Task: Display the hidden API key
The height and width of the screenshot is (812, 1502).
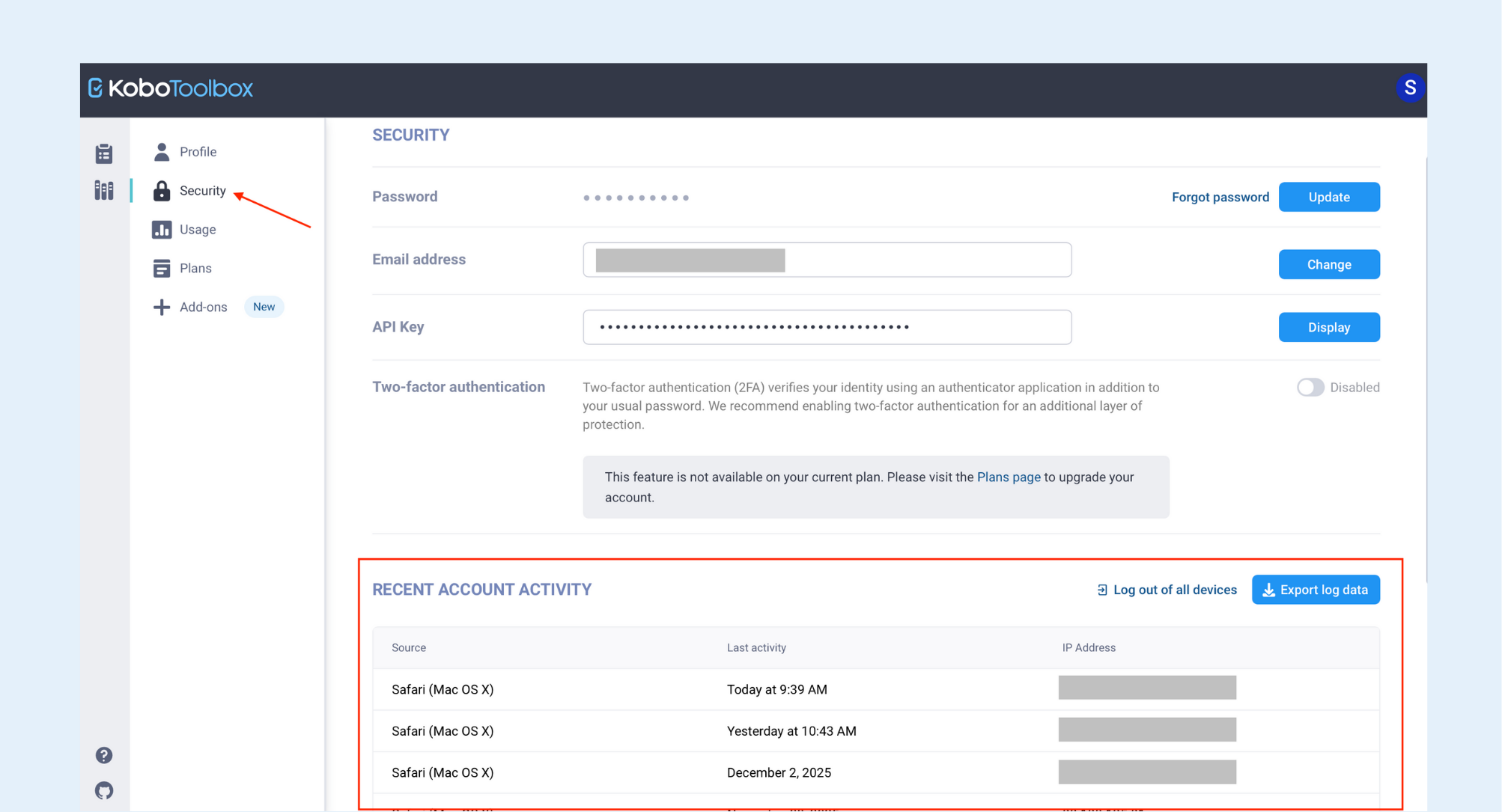Action: point(1329,327)
